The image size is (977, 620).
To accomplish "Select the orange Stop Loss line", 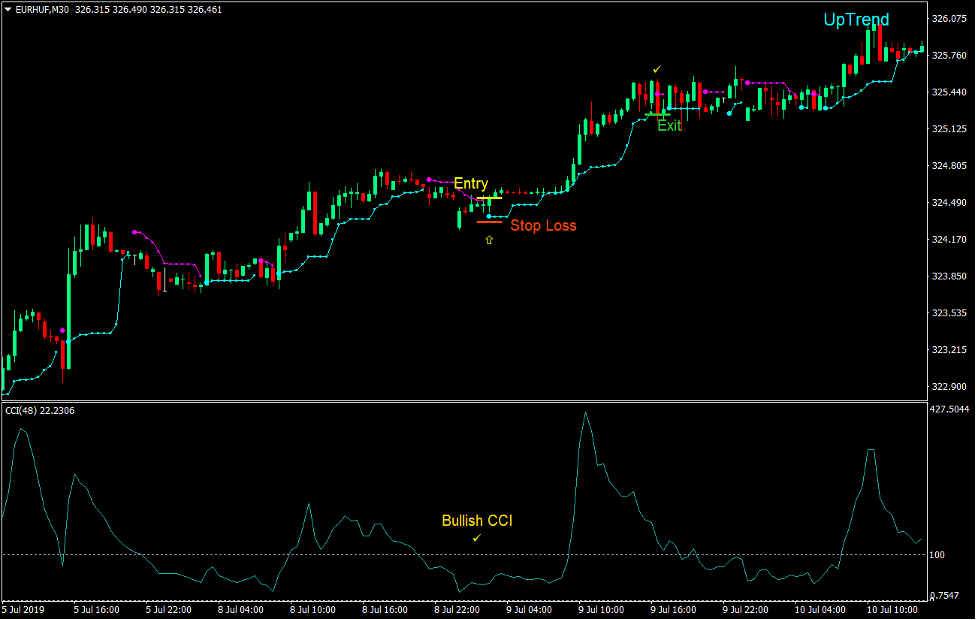I will [x=489, y=222].
